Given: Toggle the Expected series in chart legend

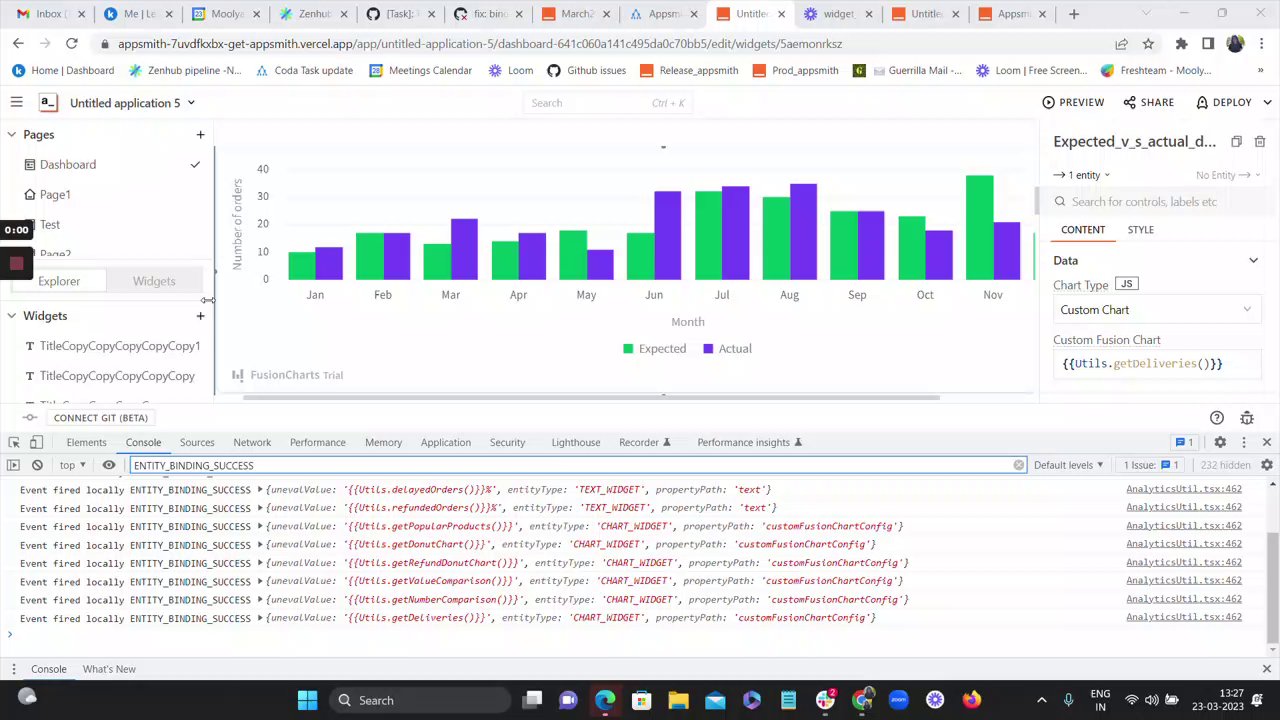Looking at the screenshot, I should point(654,348).
